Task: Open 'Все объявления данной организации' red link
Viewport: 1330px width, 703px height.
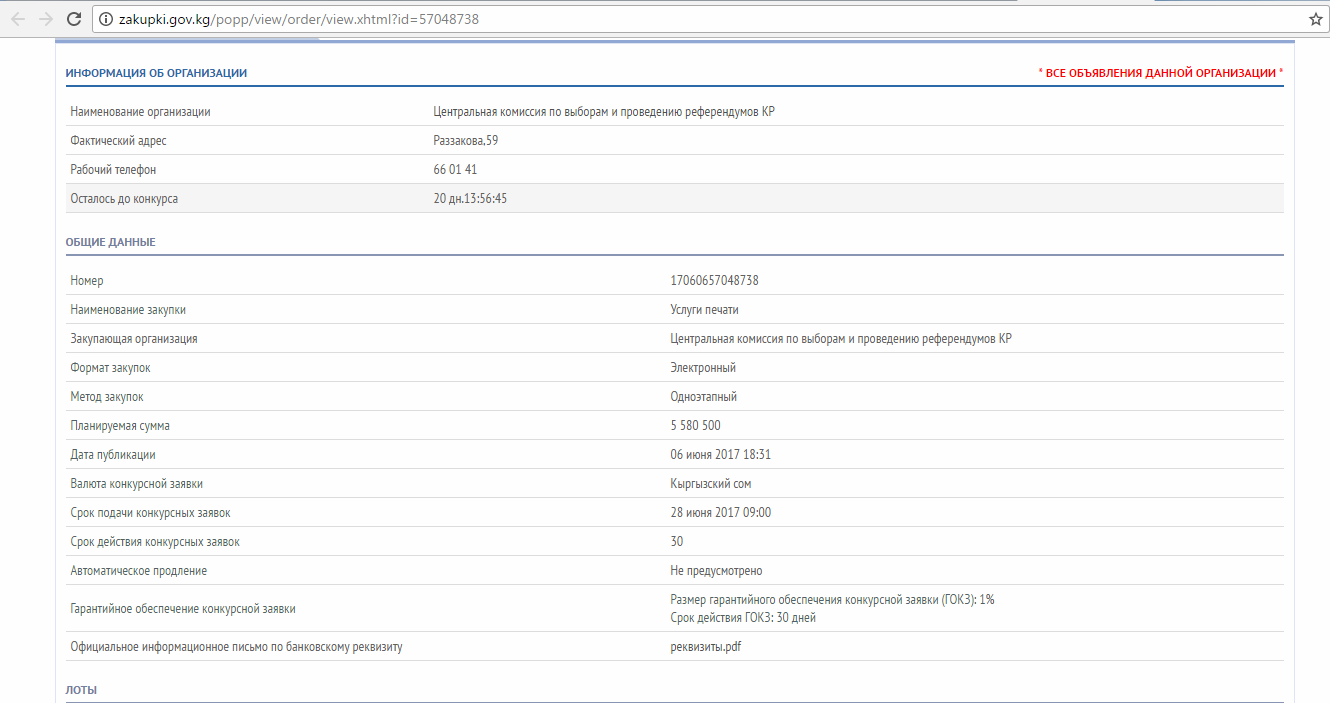Action: (1160, 73)
